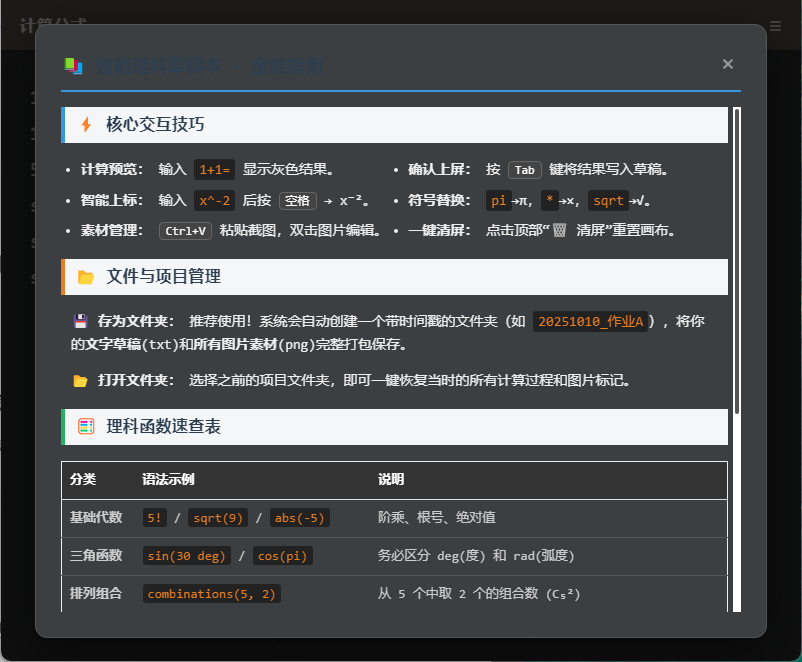Click the x^-2 code example

(x=215, y=201)
